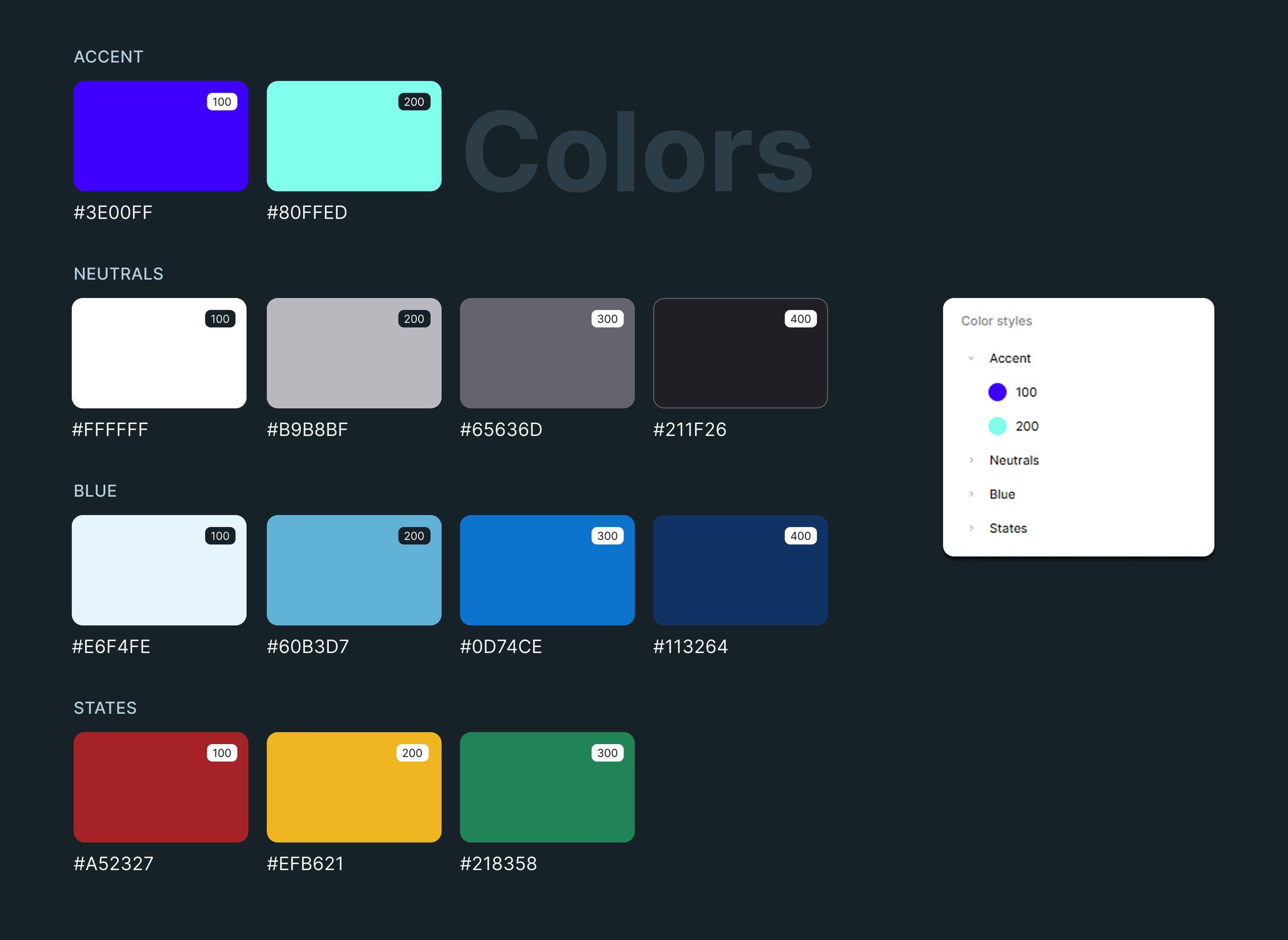1288x940 pixels.
Task: Expand the Neutrals group chevron
Action: click(x=971, y=461)
